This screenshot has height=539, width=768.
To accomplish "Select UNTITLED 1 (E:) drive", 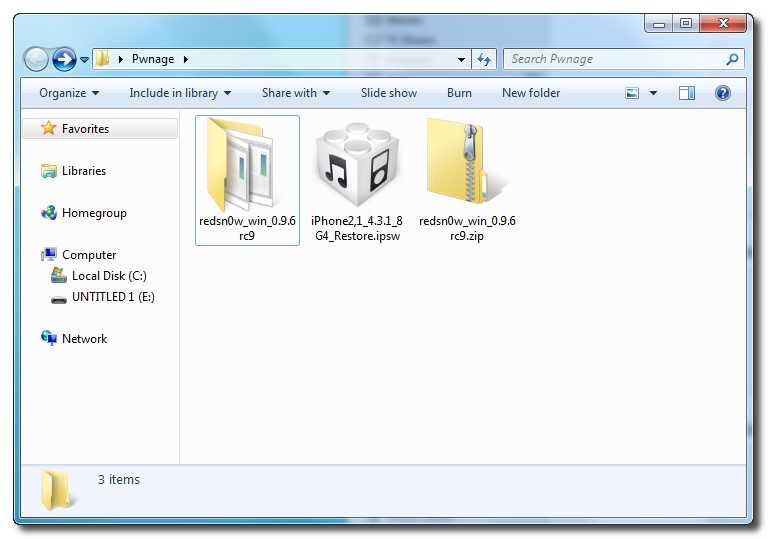I will pyautogui.click(x=113, y=297).
